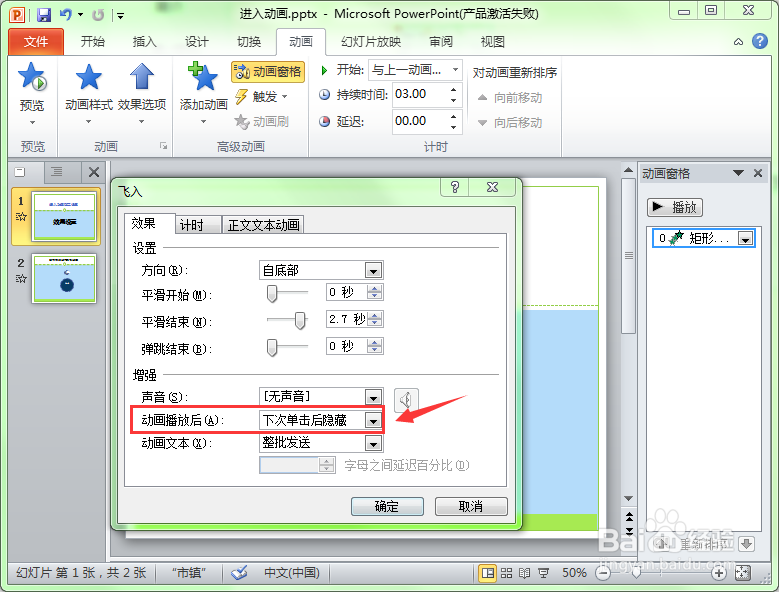This screenshot has height=592, width=779.
Task: Click the 确定 OK button
Action: tap(387, 507)
